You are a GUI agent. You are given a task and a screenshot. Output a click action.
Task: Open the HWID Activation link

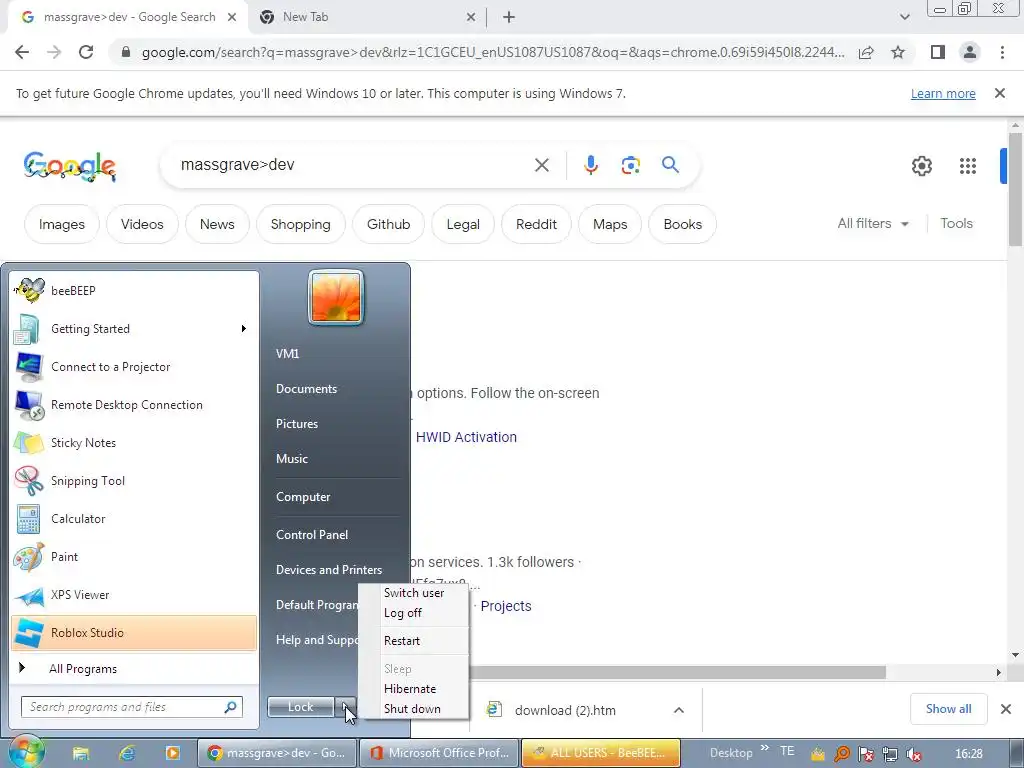tap(466, 437)
